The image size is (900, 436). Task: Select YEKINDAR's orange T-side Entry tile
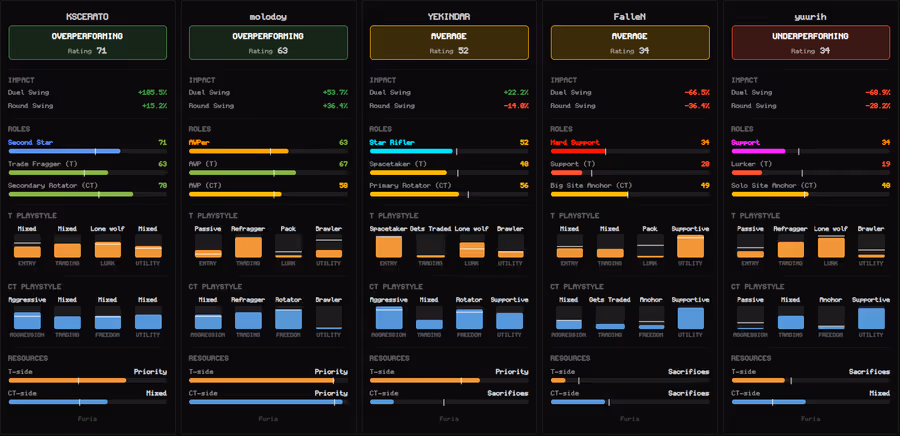pos(389,247)
